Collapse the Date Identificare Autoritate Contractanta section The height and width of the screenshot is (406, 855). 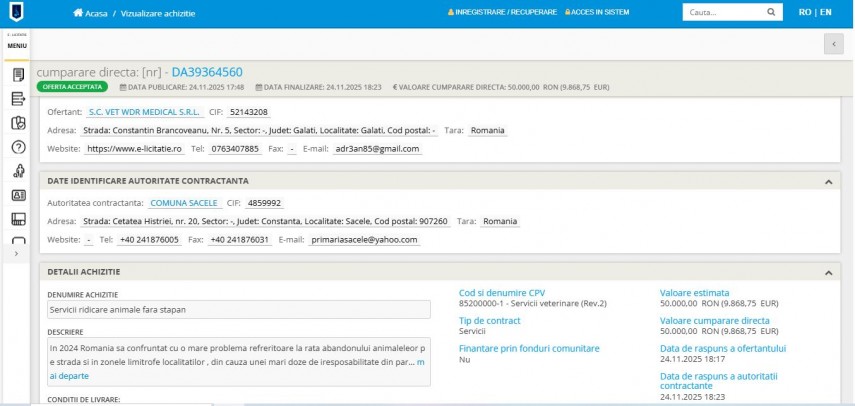coord(827,181)
